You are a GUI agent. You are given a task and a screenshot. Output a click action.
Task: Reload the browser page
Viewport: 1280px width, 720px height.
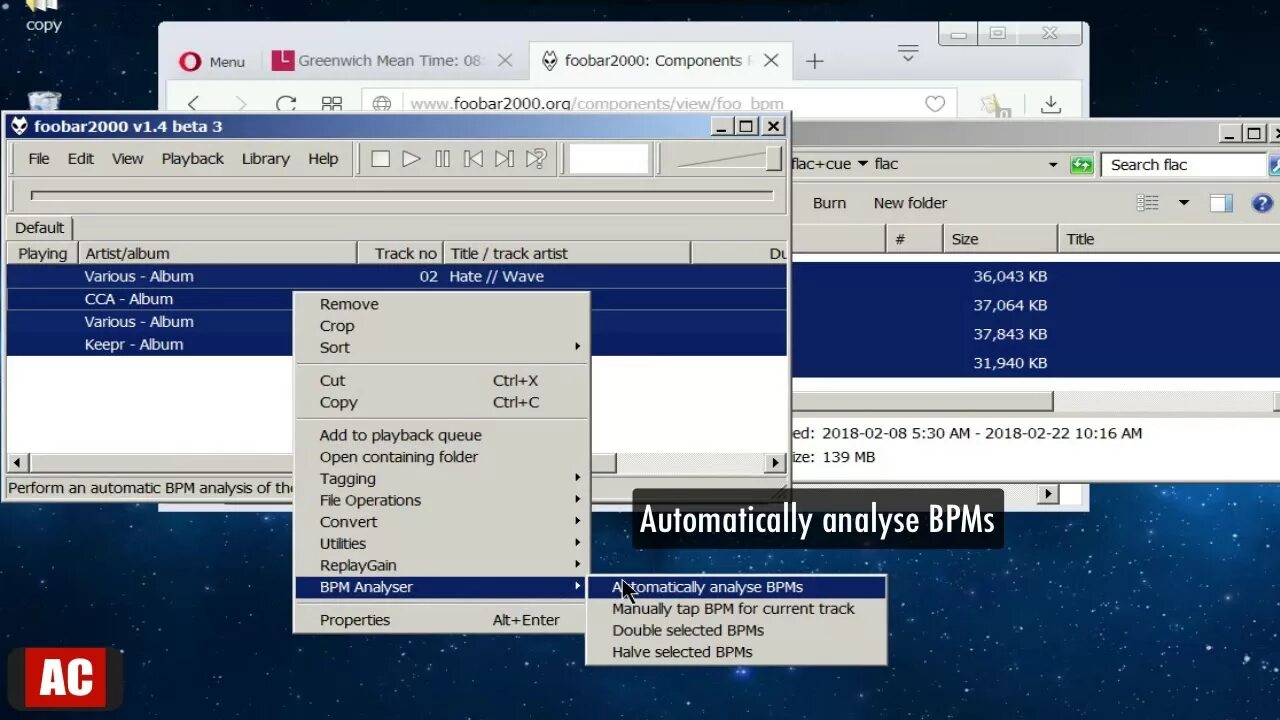pos(286,104)
